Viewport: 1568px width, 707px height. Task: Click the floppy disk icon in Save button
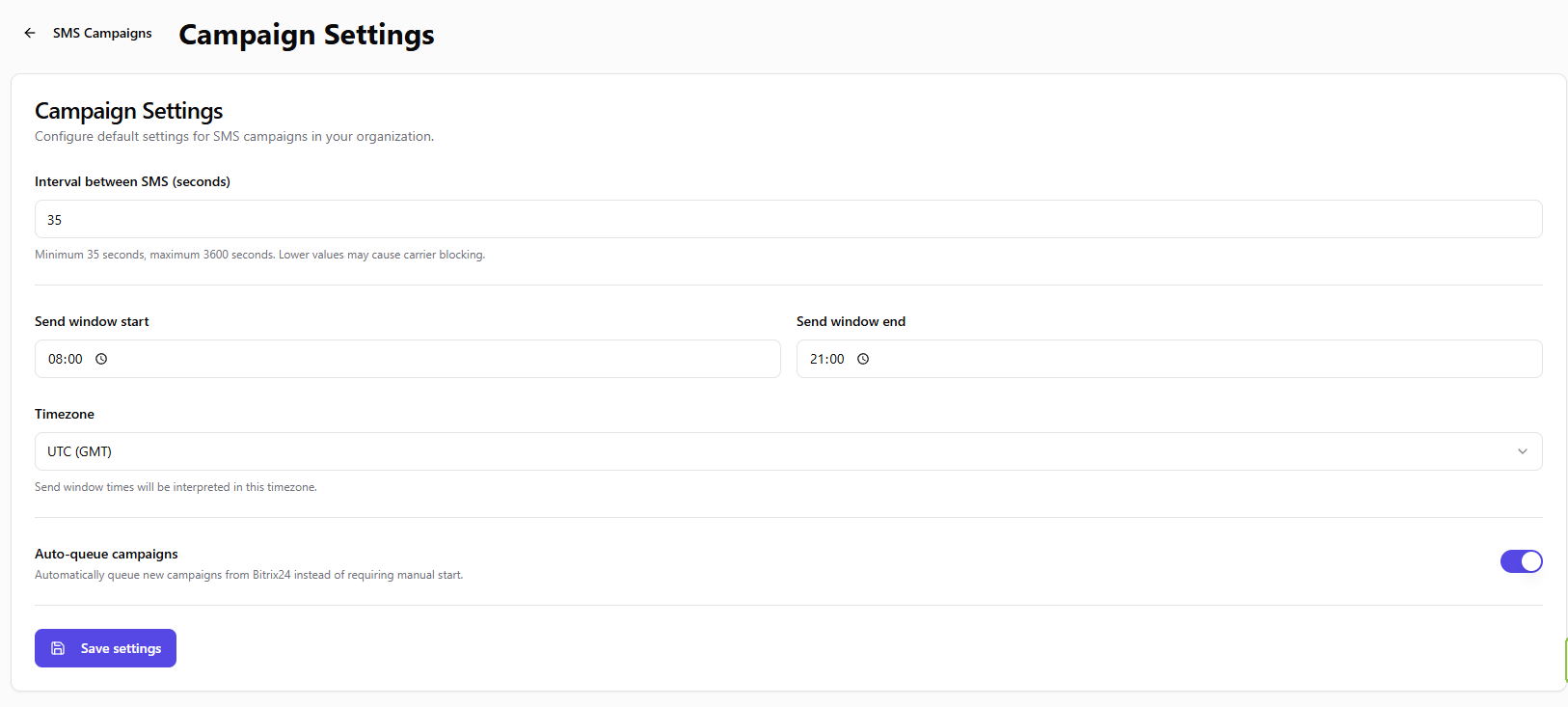point(58,648)
